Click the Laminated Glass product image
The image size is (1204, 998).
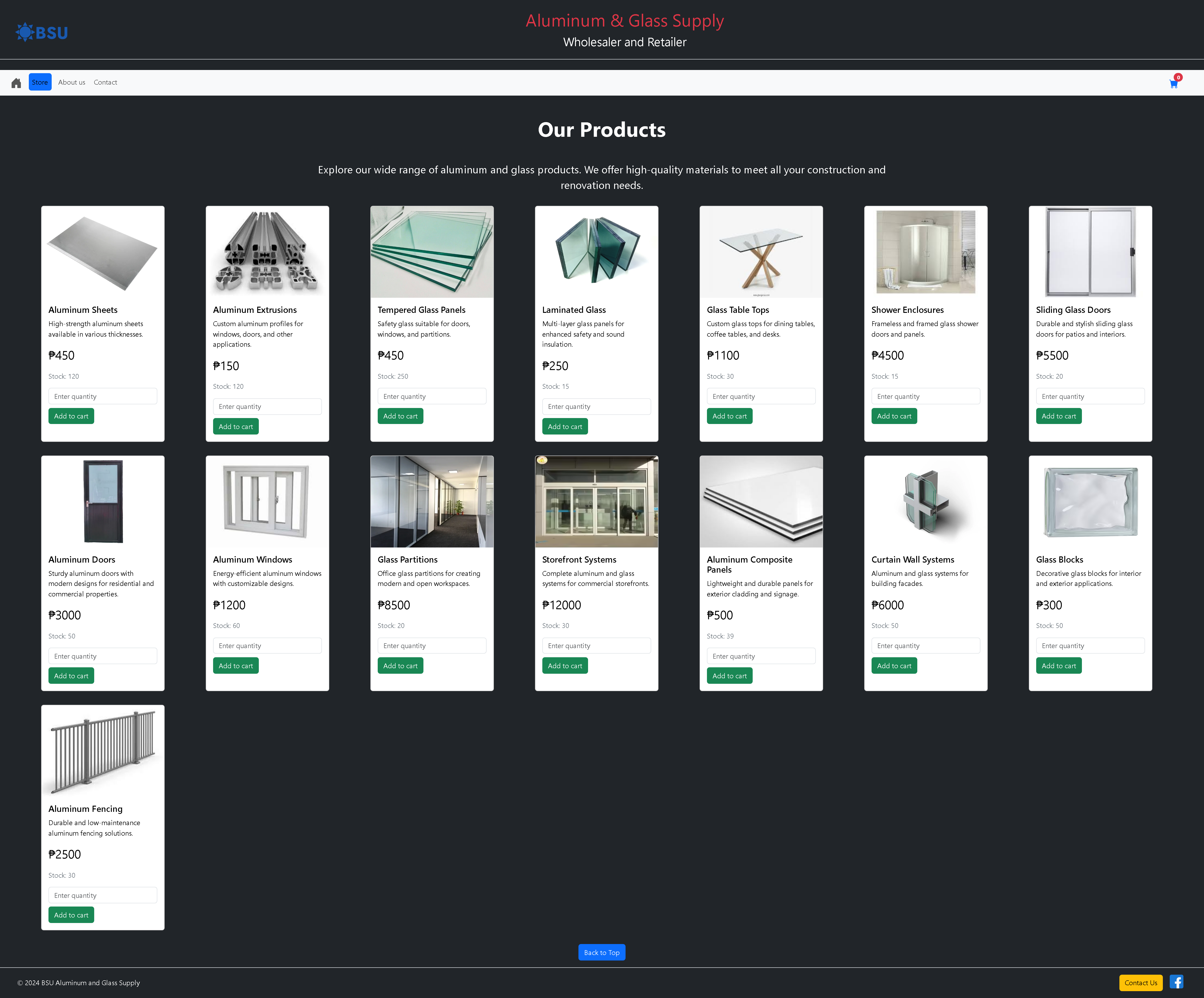pos(596,252)
